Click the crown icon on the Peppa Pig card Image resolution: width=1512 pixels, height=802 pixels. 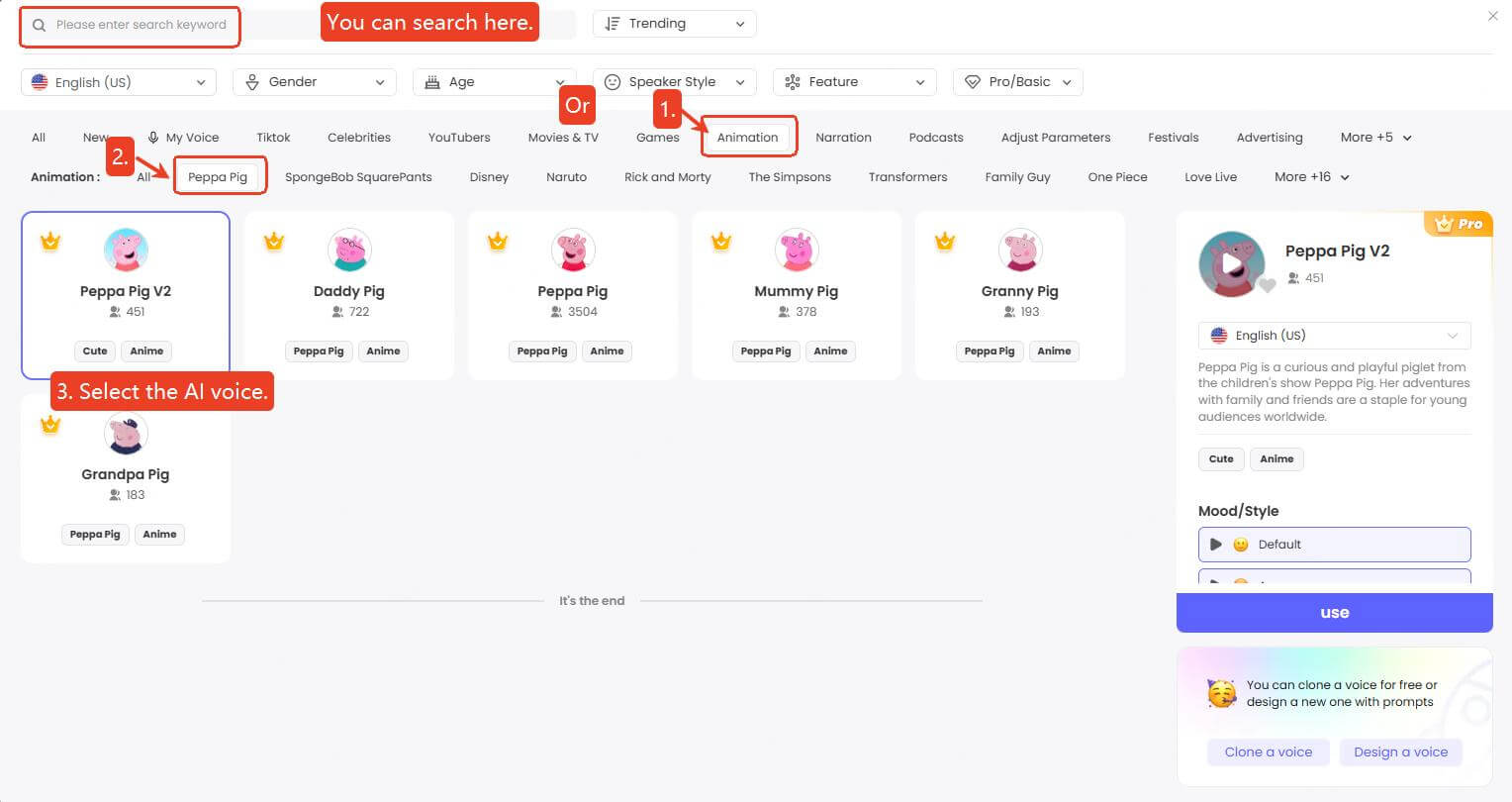click(x=498, y=241)
